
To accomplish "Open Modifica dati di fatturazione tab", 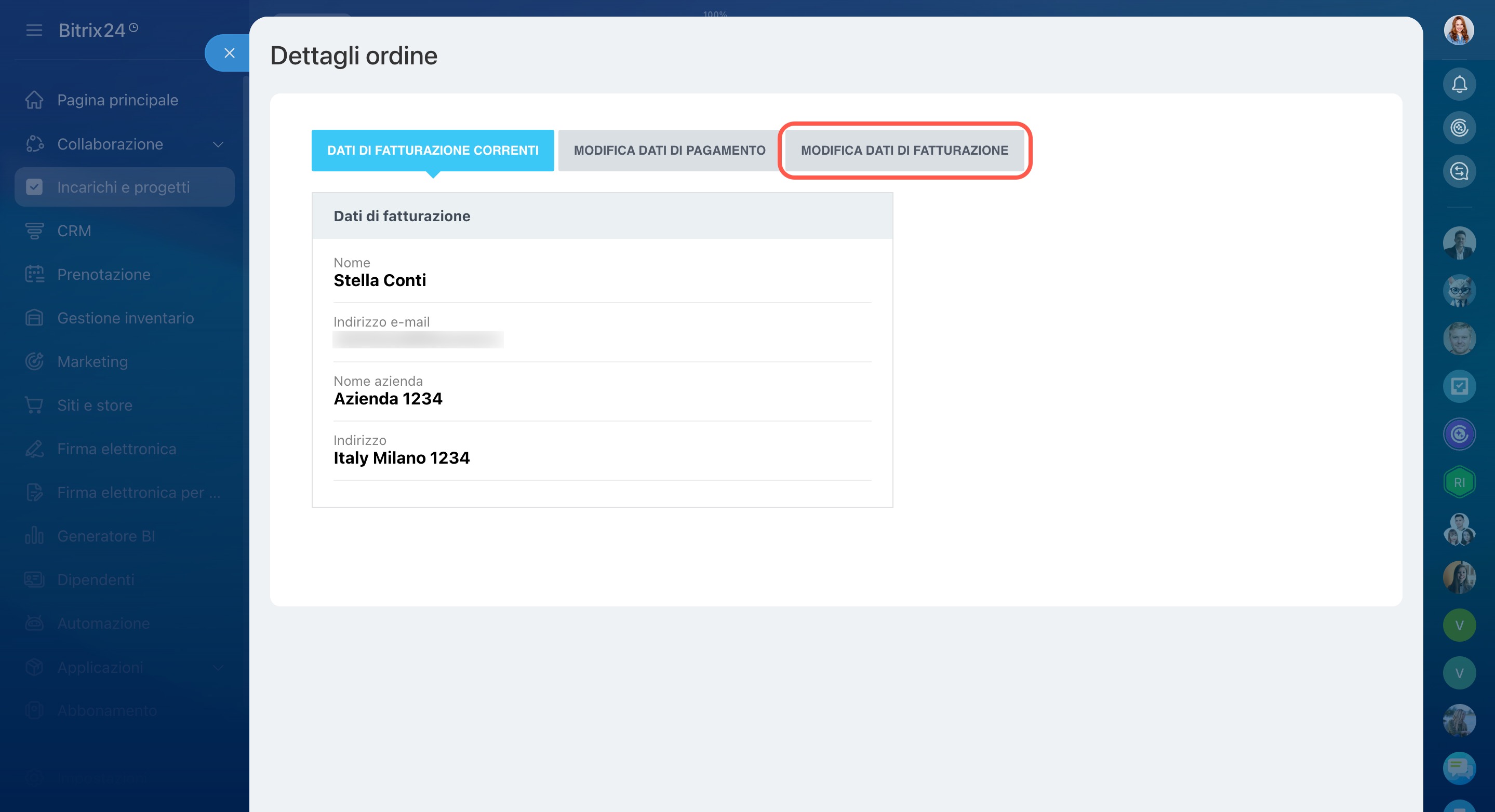I will click(x=904, y=150).
